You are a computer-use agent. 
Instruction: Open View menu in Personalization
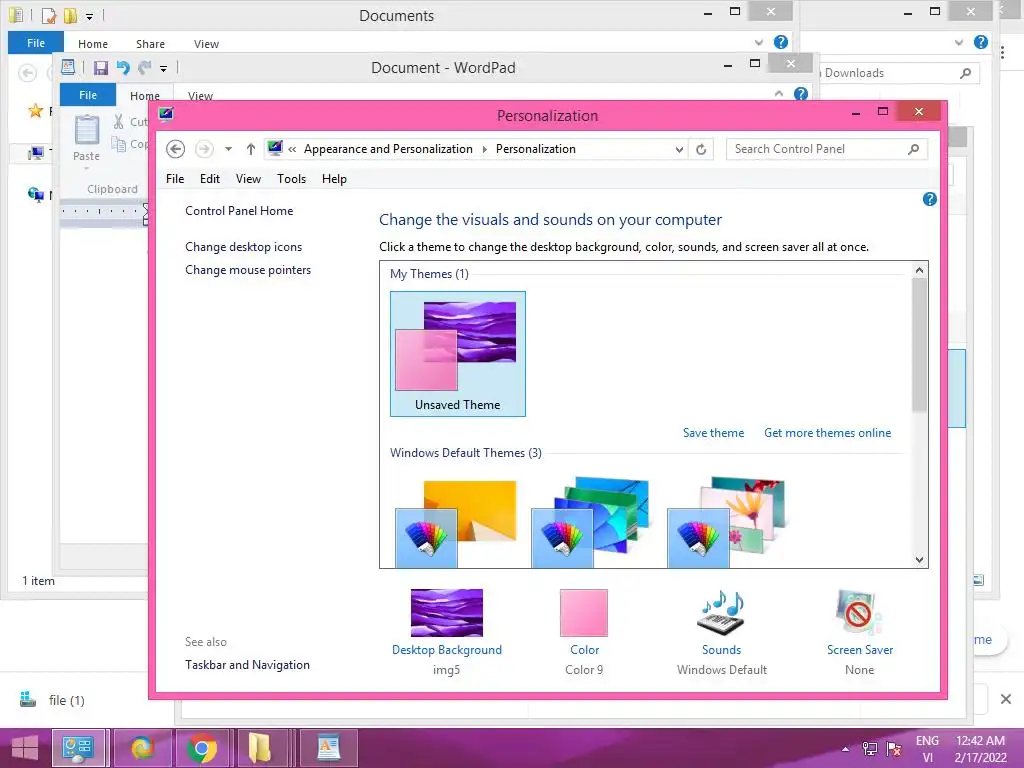coord(248,179)
